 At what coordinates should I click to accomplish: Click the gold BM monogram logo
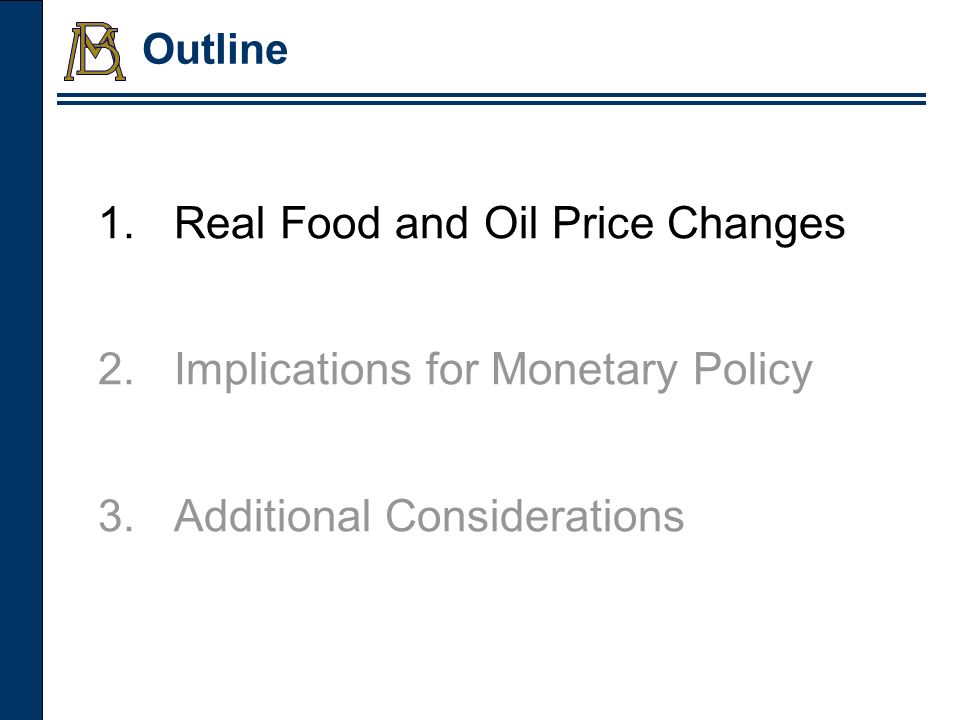95,51
